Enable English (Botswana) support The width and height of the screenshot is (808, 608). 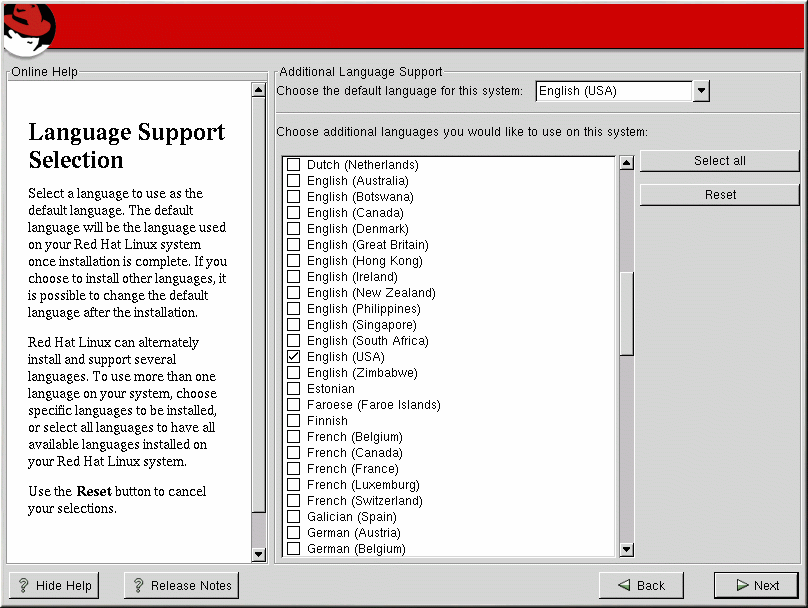293,196
